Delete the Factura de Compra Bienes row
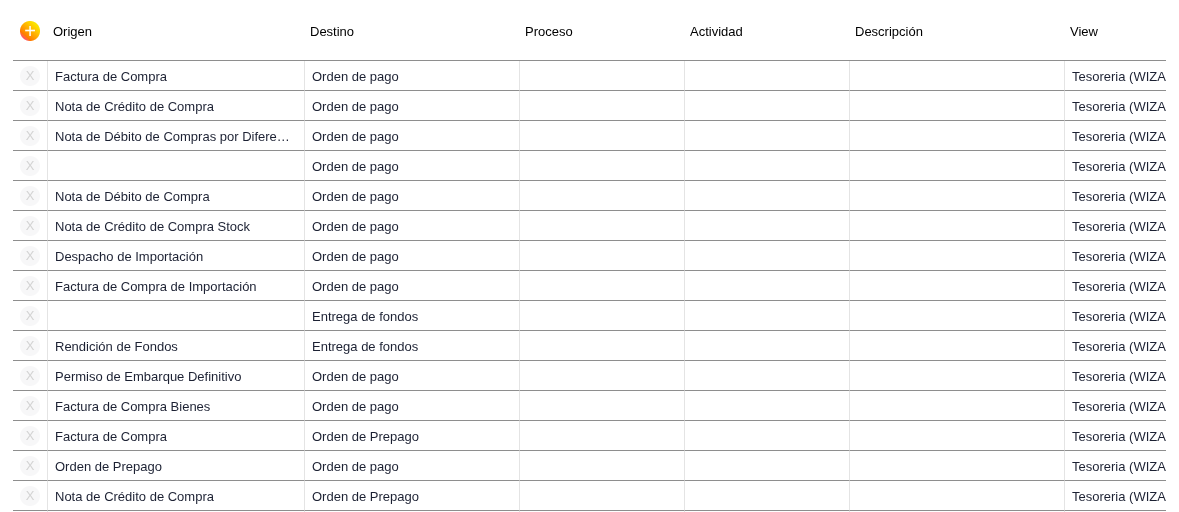 pos(30,406)
